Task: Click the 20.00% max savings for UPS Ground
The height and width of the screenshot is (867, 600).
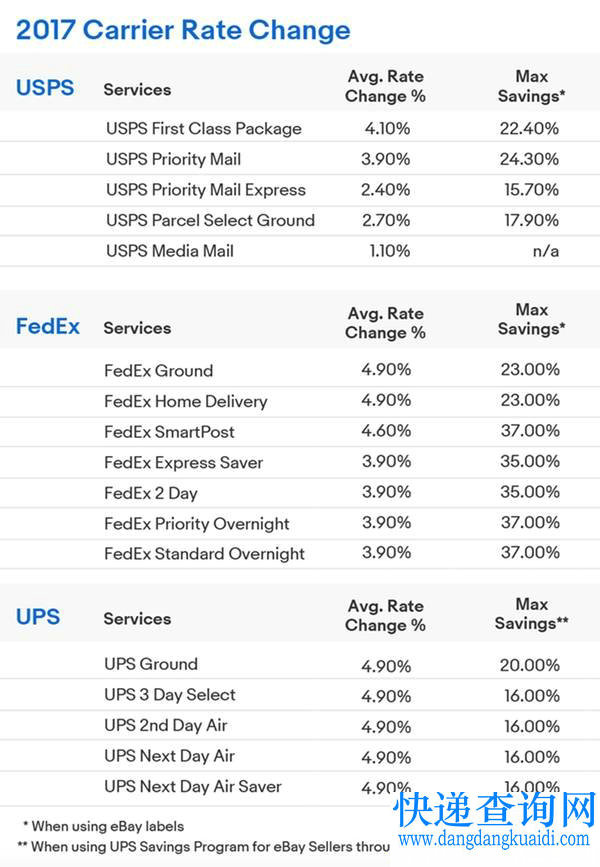Action: (x=530, y=664)
